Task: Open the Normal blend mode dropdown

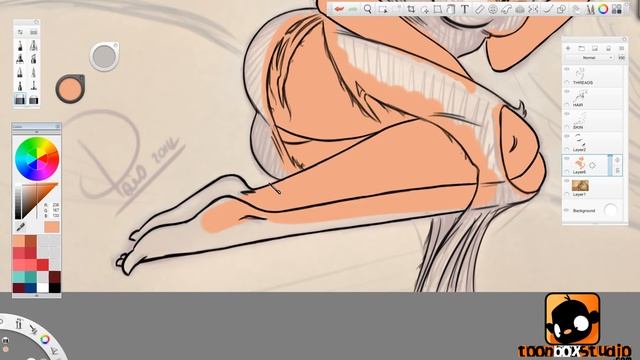Action: pos(589,58)
